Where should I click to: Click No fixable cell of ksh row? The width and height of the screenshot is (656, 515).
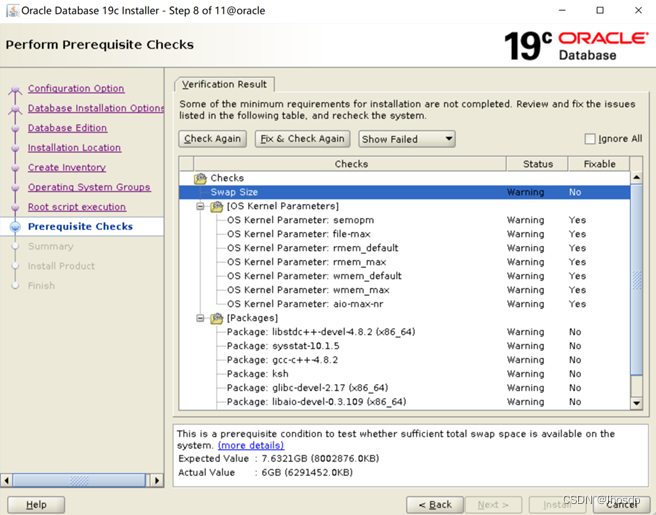tap(575, 374)
